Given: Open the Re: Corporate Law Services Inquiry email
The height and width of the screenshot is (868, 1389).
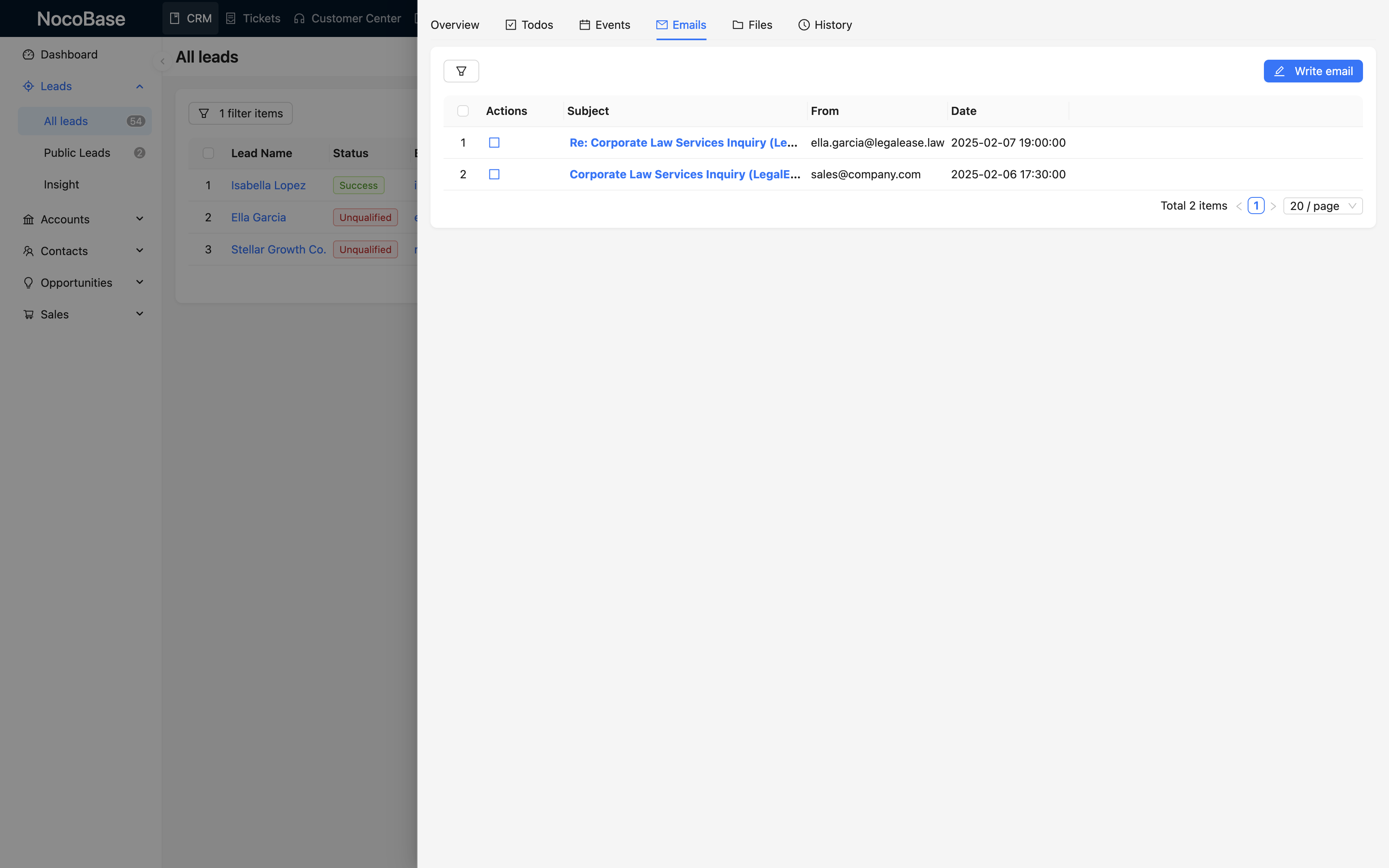Looking at the screenshot, I should pos(682,143).
